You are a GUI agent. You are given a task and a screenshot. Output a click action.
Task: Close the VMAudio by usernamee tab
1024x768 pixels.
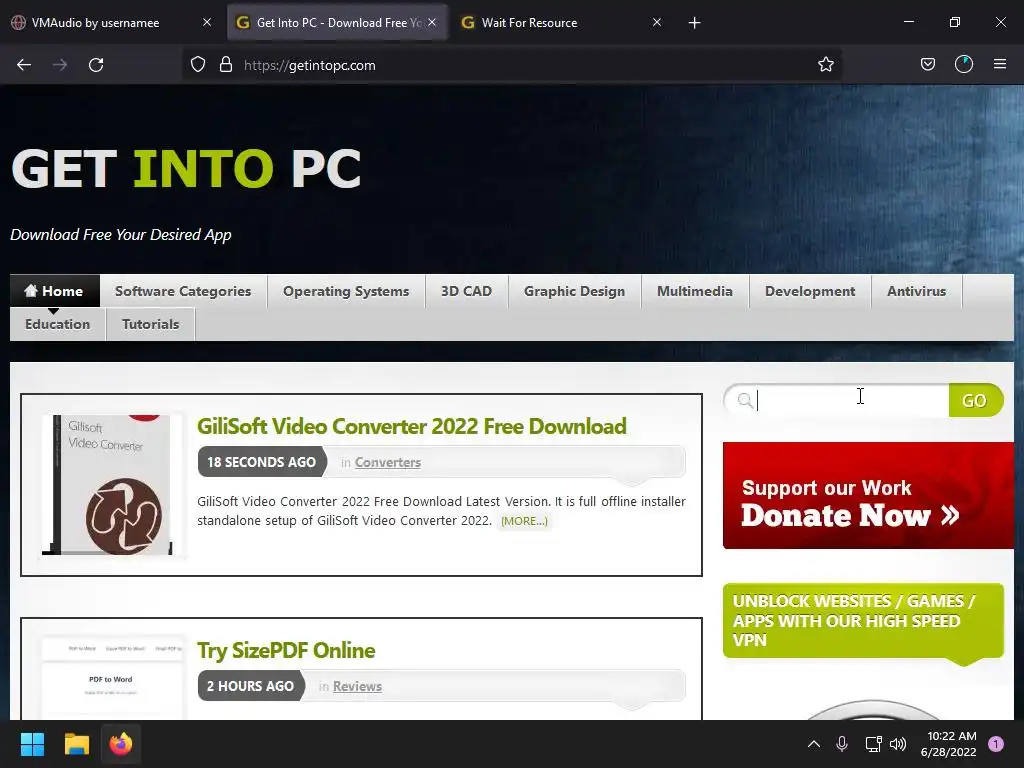207,22
